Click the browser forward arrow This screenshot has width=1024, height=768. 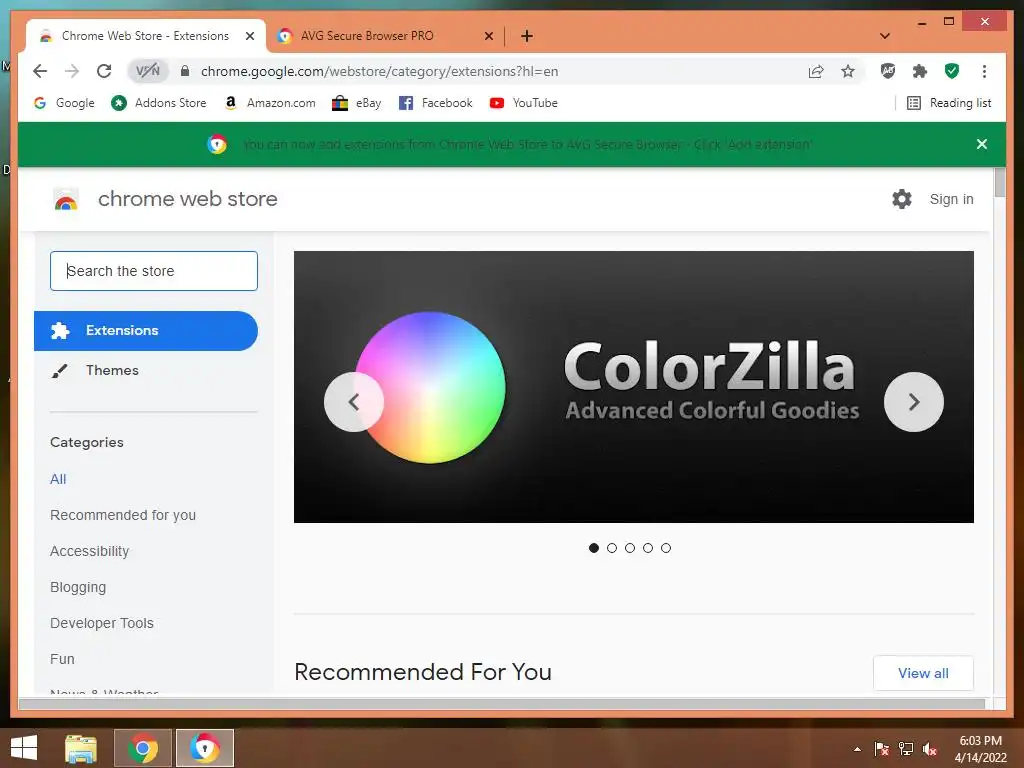(x=72, y=71)
